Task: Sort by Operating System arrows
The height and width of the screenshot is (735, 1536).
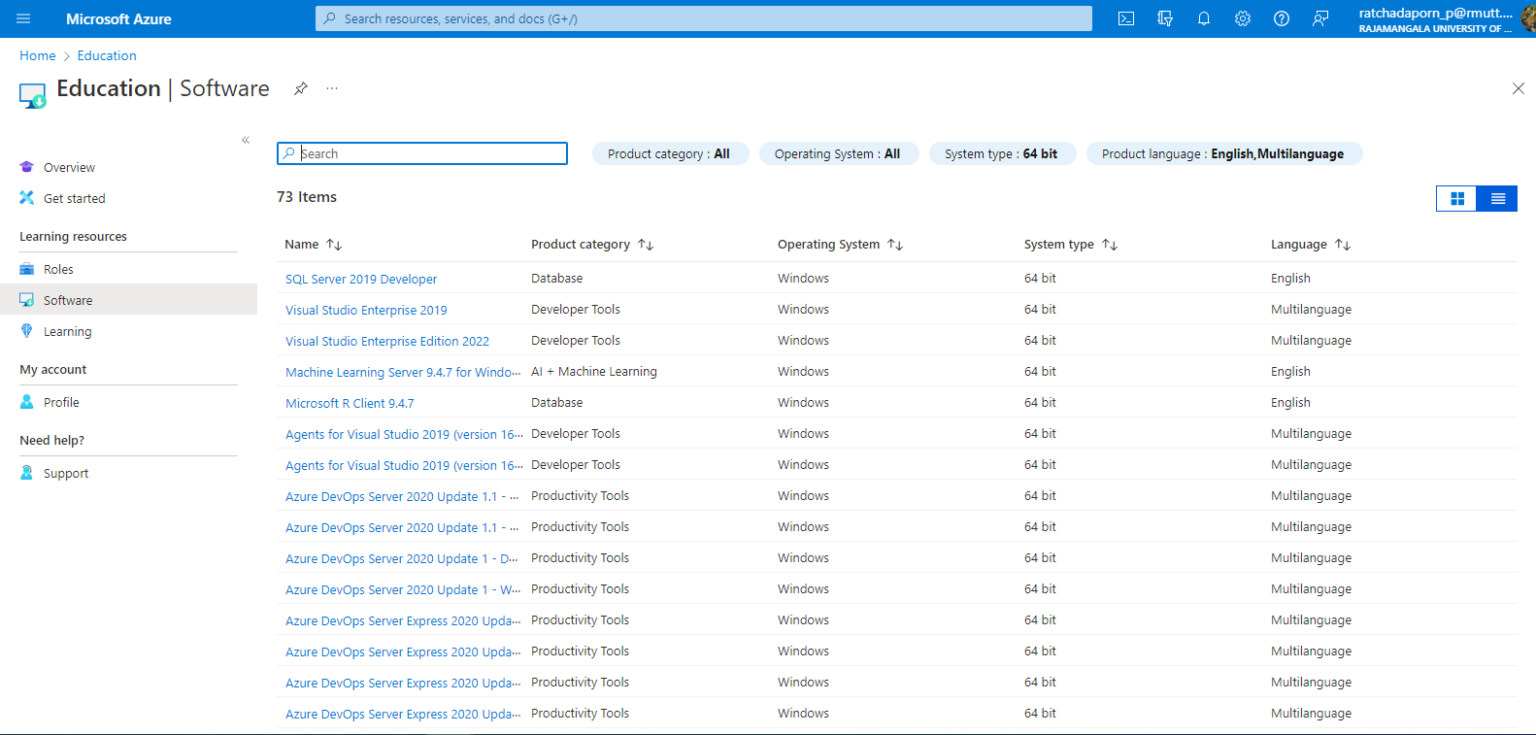Action: click(896, 245)
